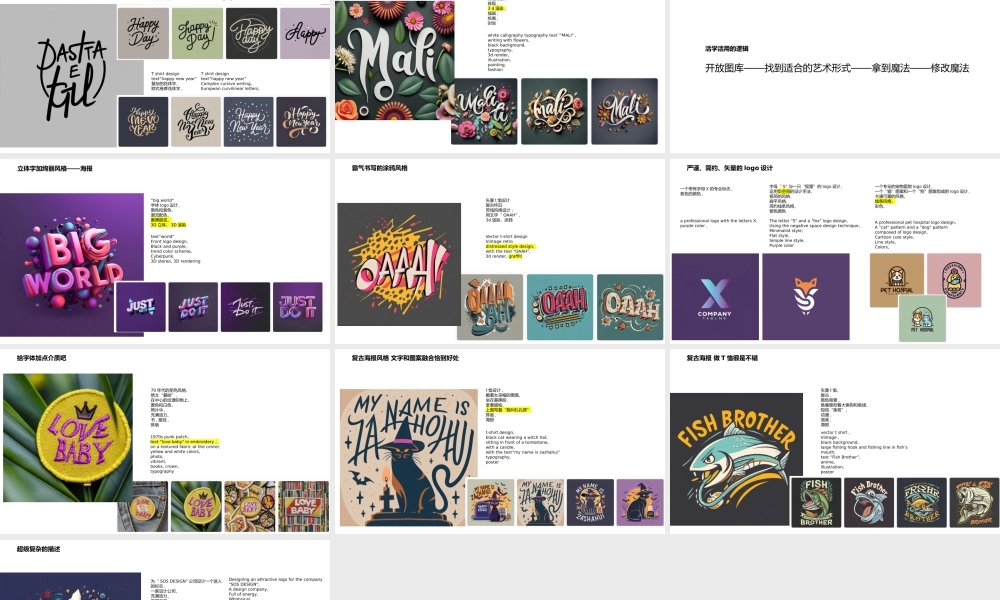Open the large Mali floral typography image
This screenshot has height=600, width=1000.
pyautogui.click(x=395, y=60)
